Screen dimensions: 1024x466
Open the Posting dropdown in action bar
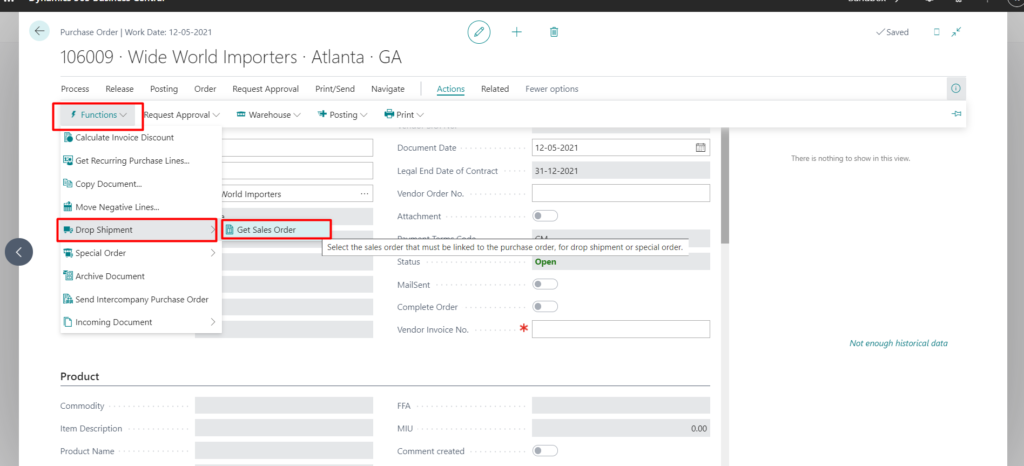[x=342, y=115]
